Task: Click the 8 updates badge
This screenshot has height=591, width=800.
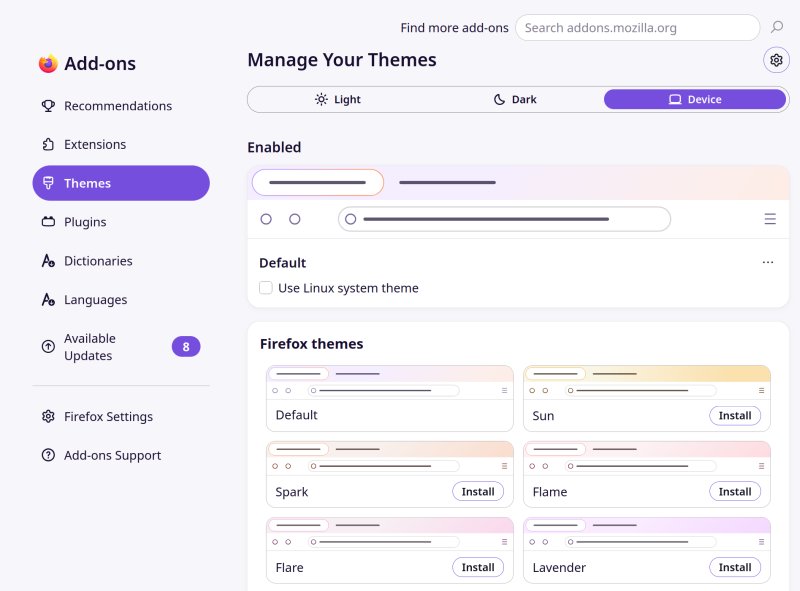Action: tap(186, 347)
